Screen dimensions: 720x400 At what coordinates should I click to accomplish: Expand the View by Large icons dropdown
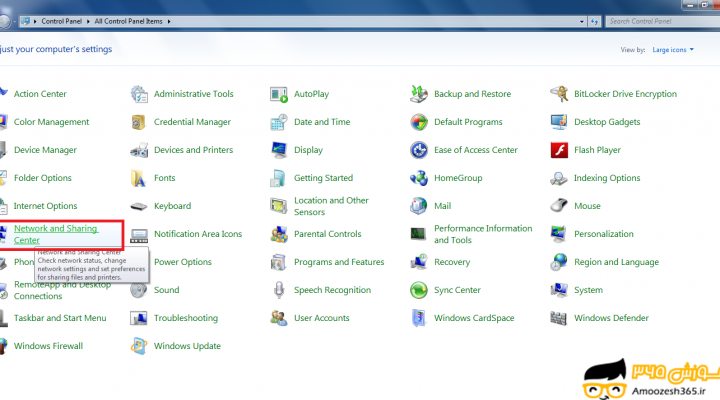pyautogui.click(x=673, y=50)
